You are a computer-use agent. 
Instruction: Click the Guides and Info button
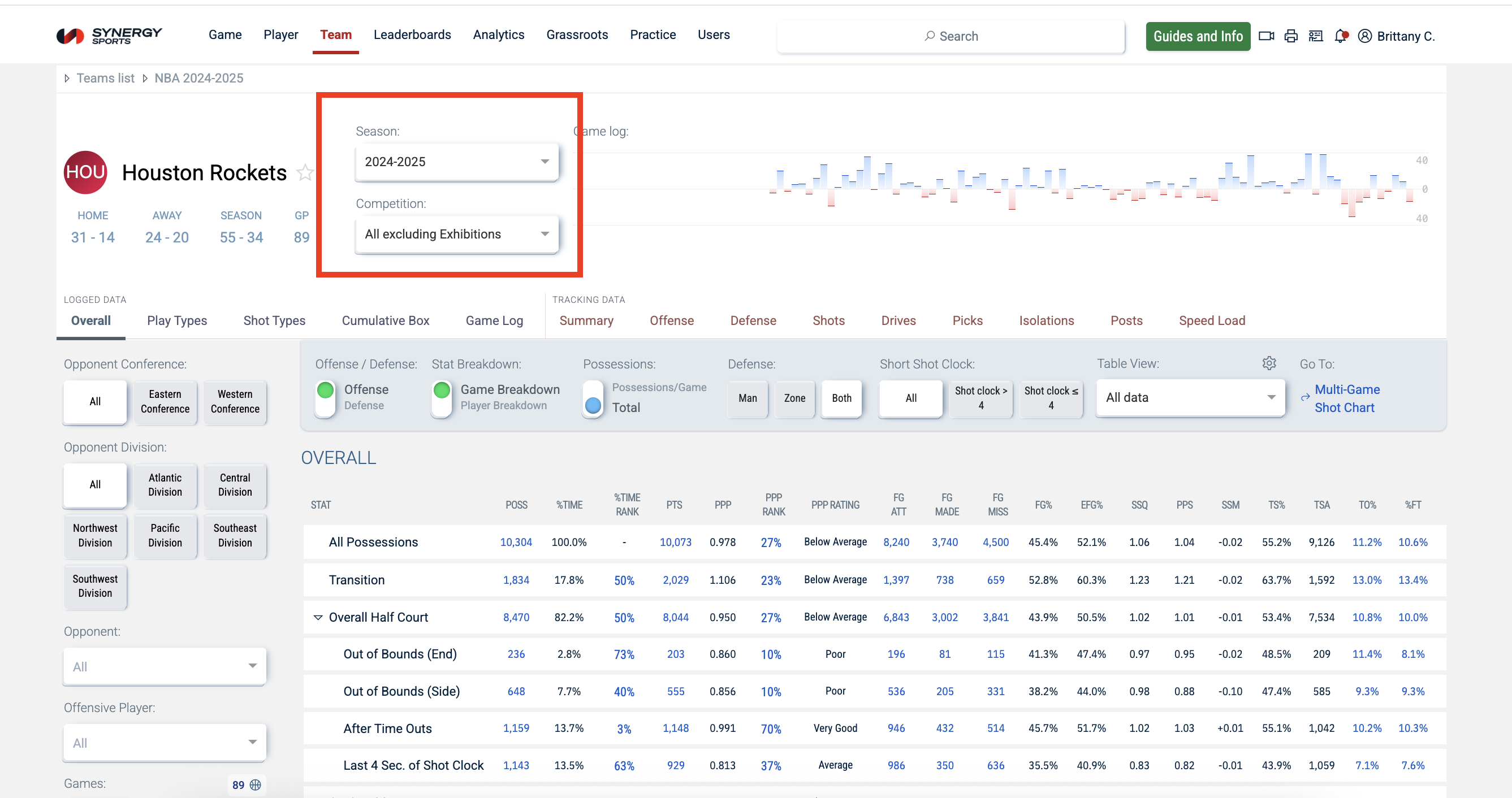1198,36
